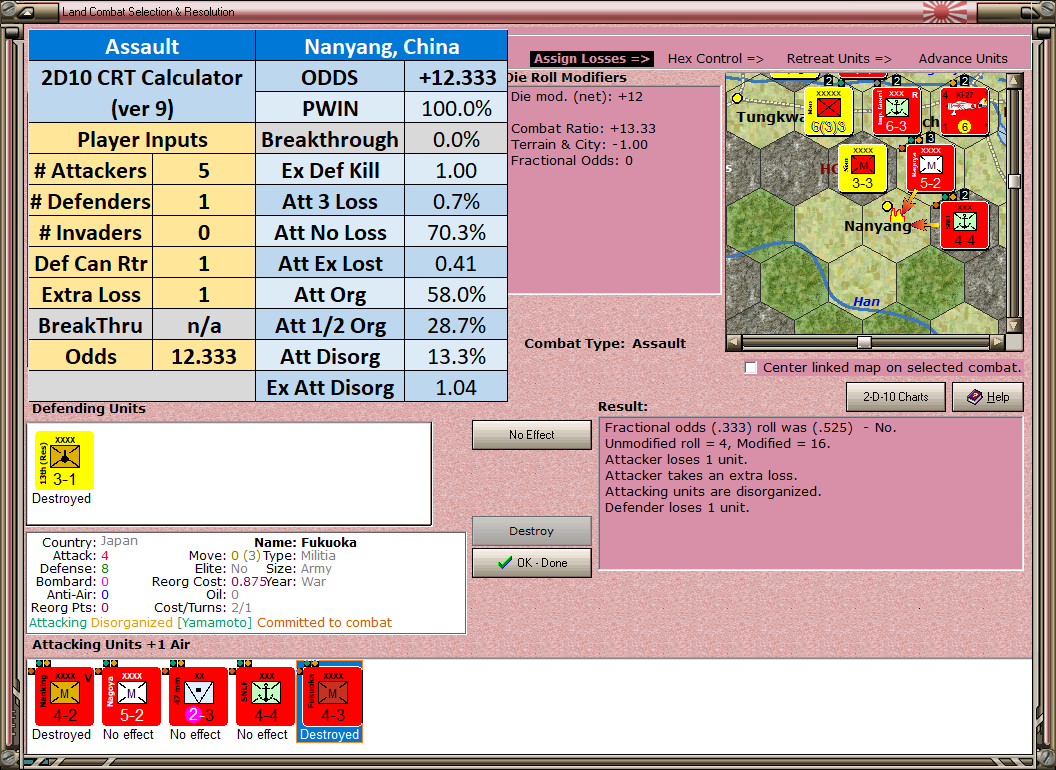Click the red 5-2 unit on map
Screen dimensions: 1056x770
930,168
